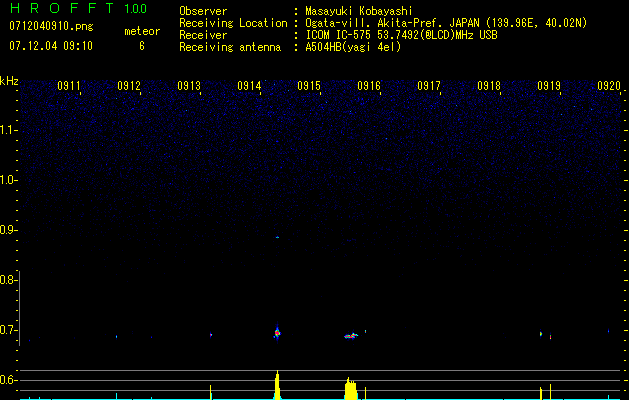Screen dimensions: 629x400
Task: Click receiver value ICOM IC-575 53.7492 MHz
Action: coord(402,35)
